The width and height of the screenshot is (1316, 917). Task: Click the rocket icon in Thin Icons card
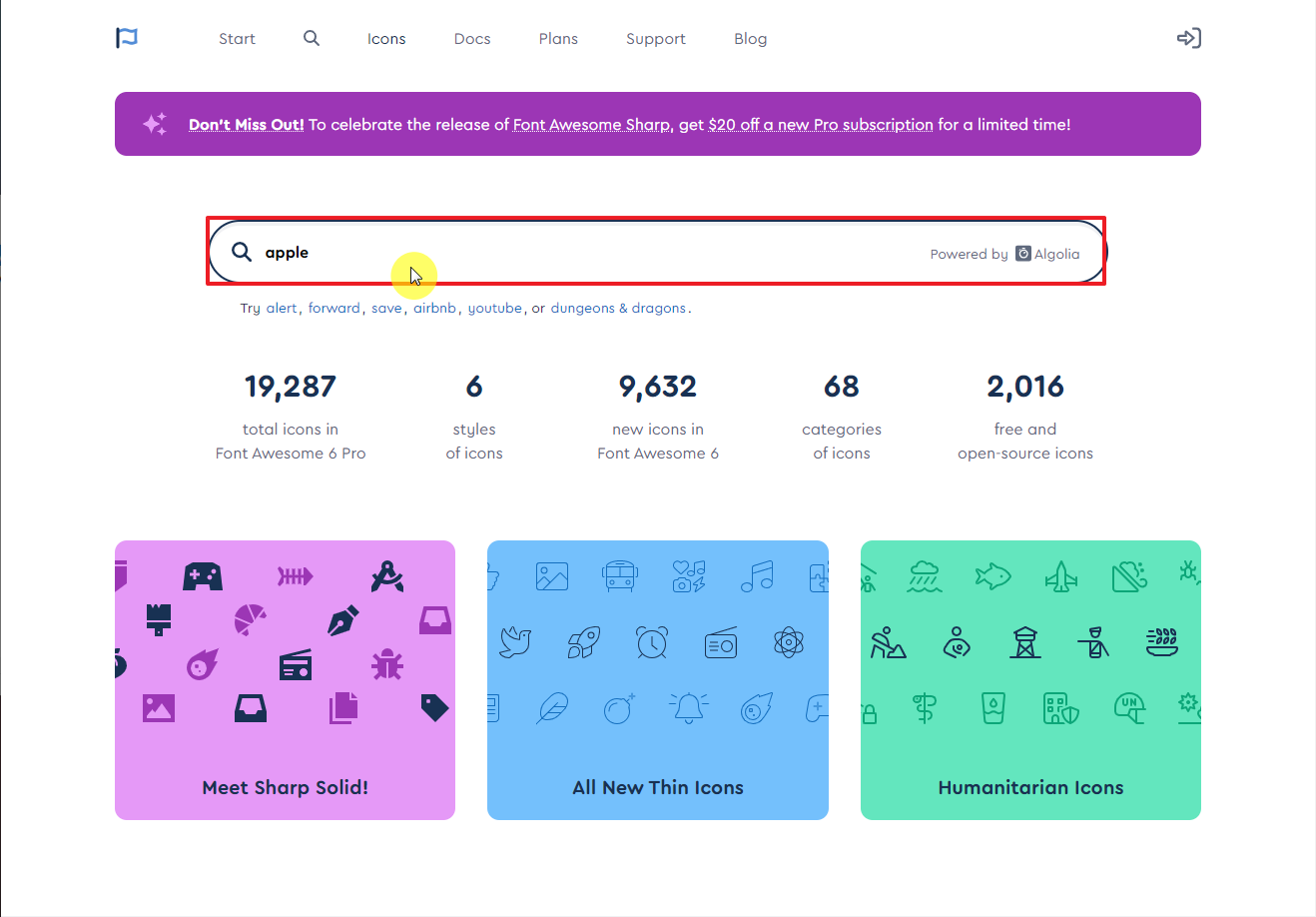click(584, 642)
